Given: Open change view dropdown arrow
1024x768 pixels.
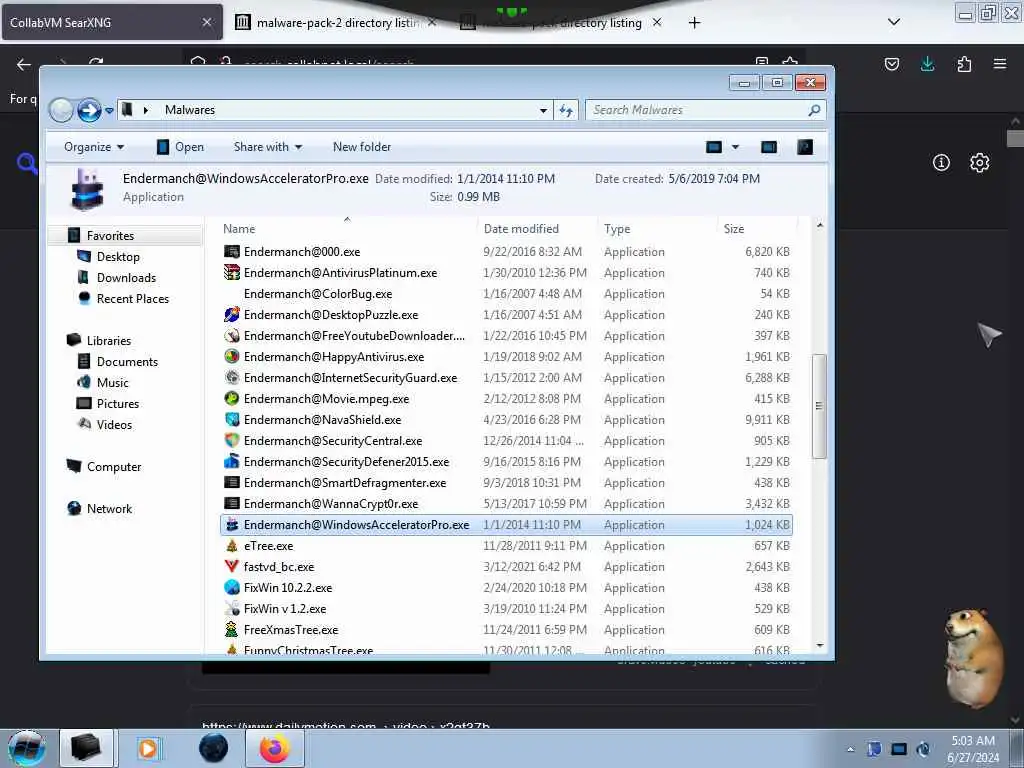Looking at the screenshot, I should [735, 147].
